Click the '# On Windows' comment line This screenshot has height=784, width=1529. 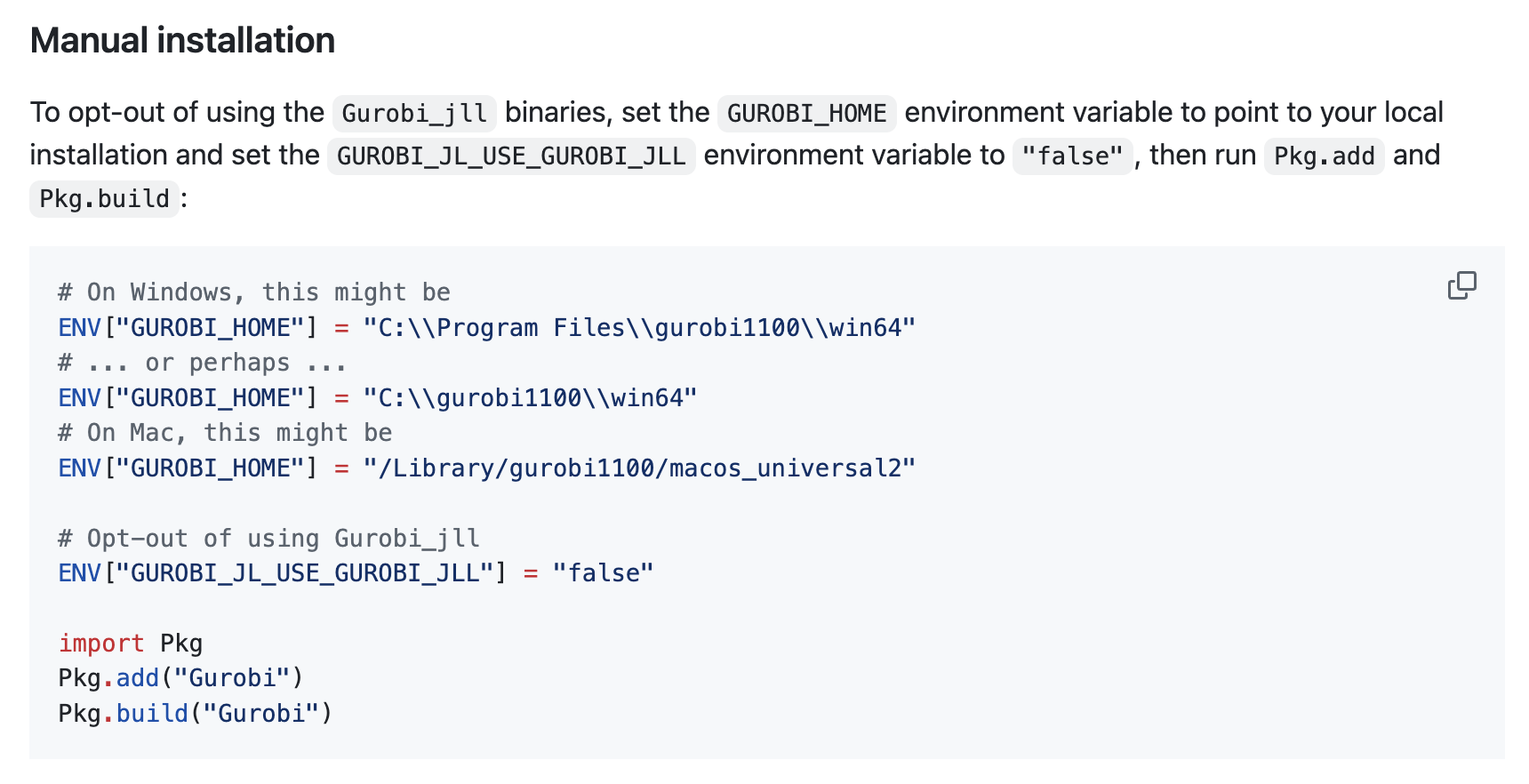(x=254, y=292)
